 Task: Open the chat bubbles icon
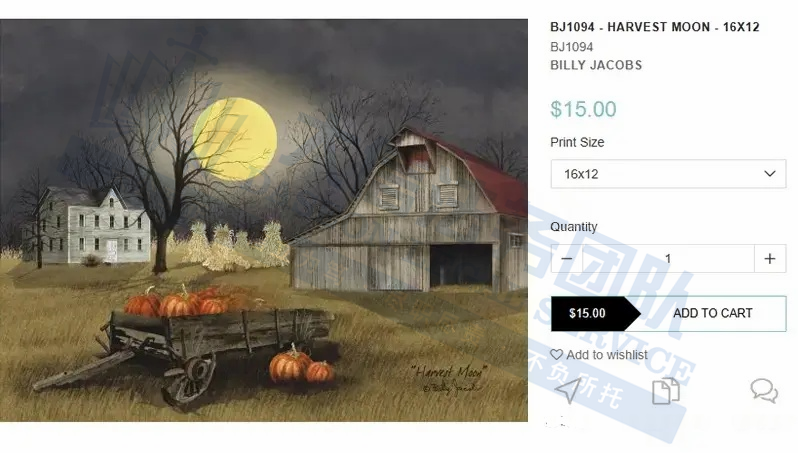tap(763, 390)
